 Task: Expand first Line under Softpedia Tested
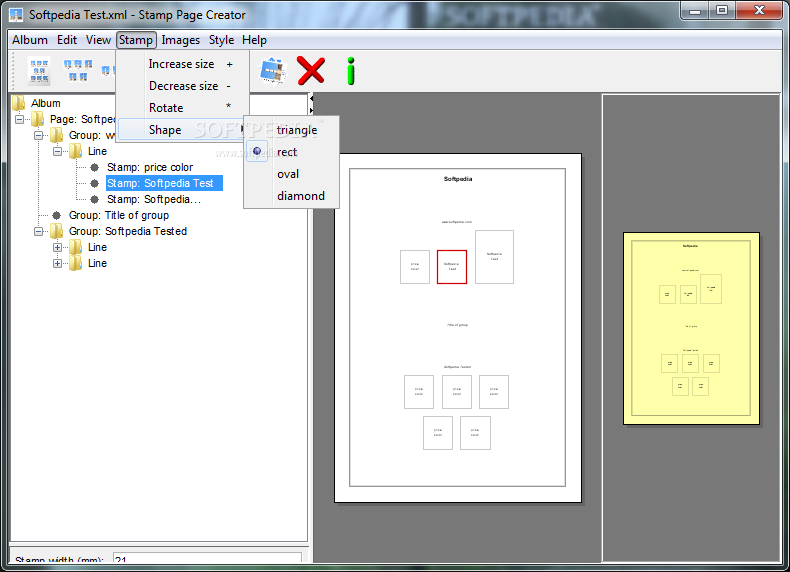pyautogui.click(x=57, y=247)
